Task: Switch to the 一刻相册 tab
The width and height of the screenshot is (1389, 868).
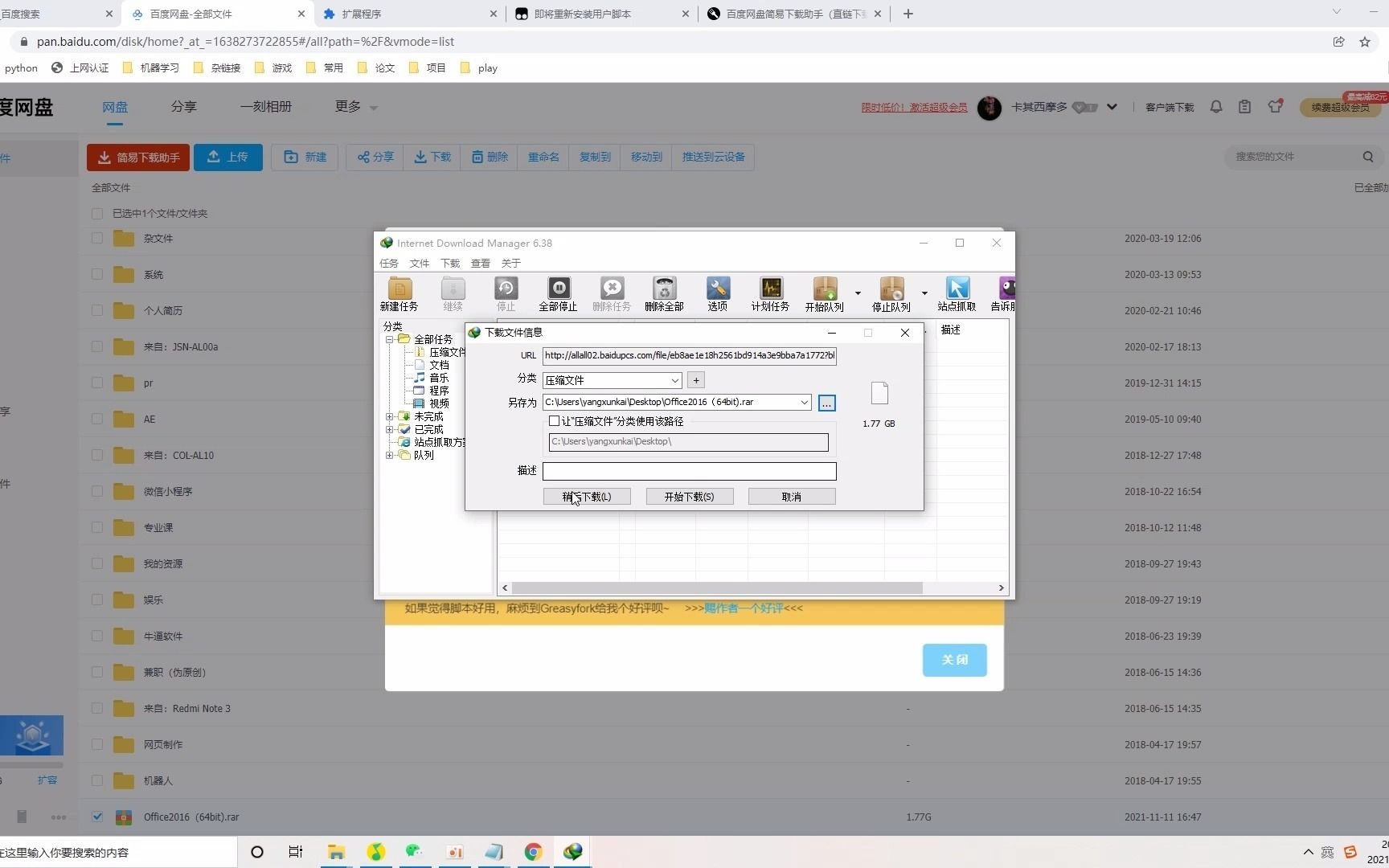Action: point(266,107)
